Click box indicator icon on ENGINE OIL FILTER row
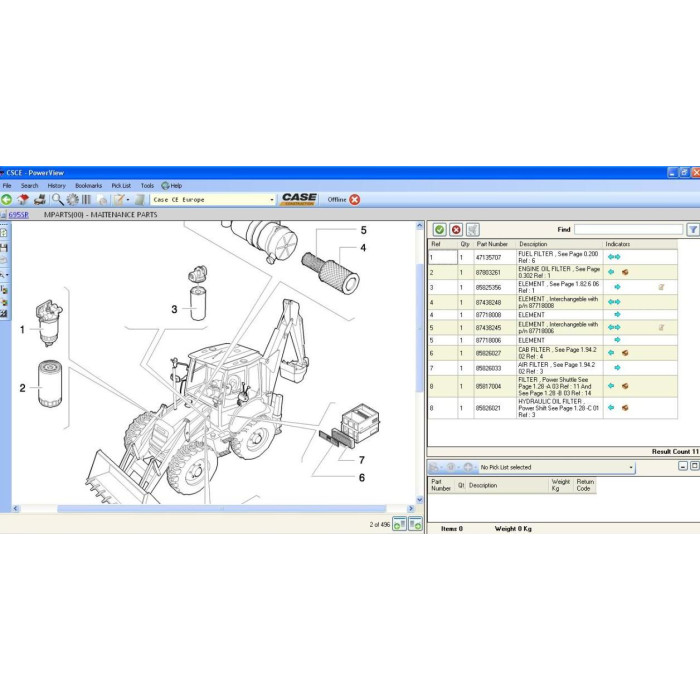Viewport: 700px width, 700px height. point(625,272)
